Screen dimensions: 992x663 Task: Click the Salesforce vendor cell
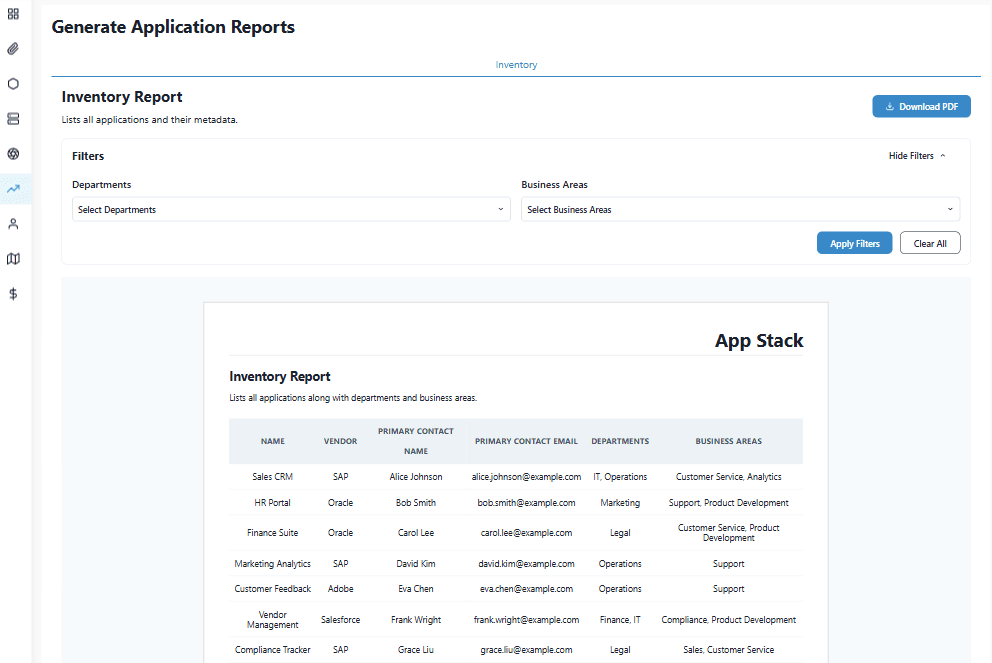[340, 620]
